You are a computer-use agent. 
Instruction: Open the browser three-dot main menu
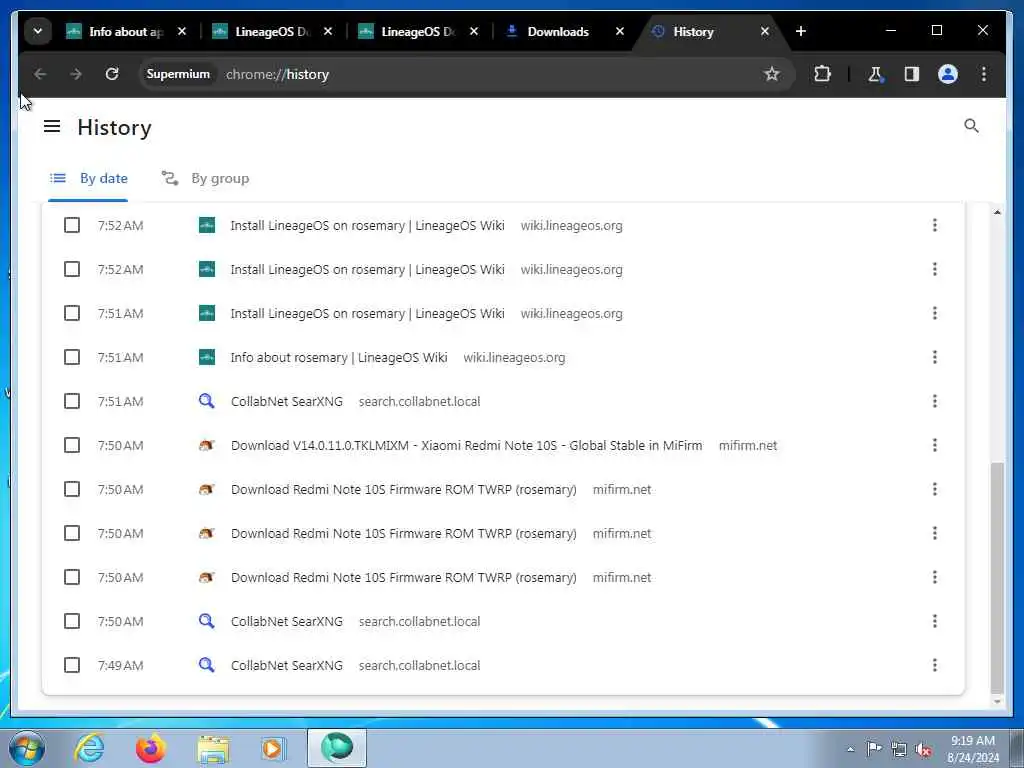(984, 74)
